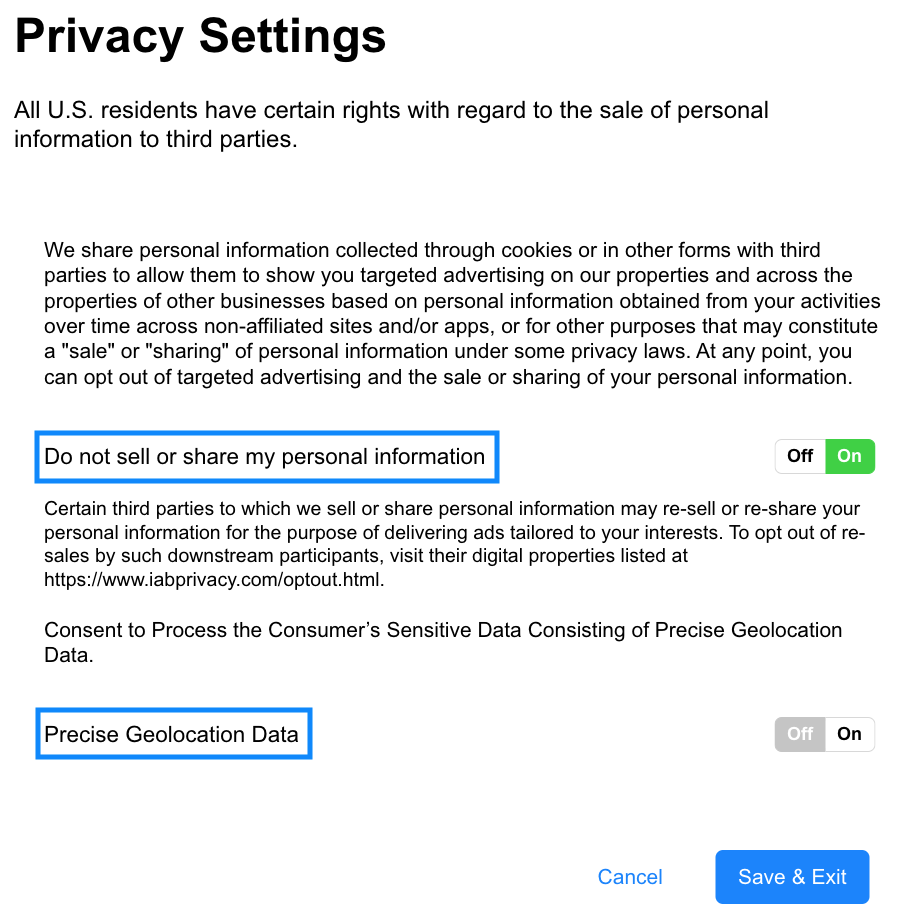The height and width of the screenshot is (917, 905).
Task: Click the highlighted geolocation consent box
Action: click(173, 734)
